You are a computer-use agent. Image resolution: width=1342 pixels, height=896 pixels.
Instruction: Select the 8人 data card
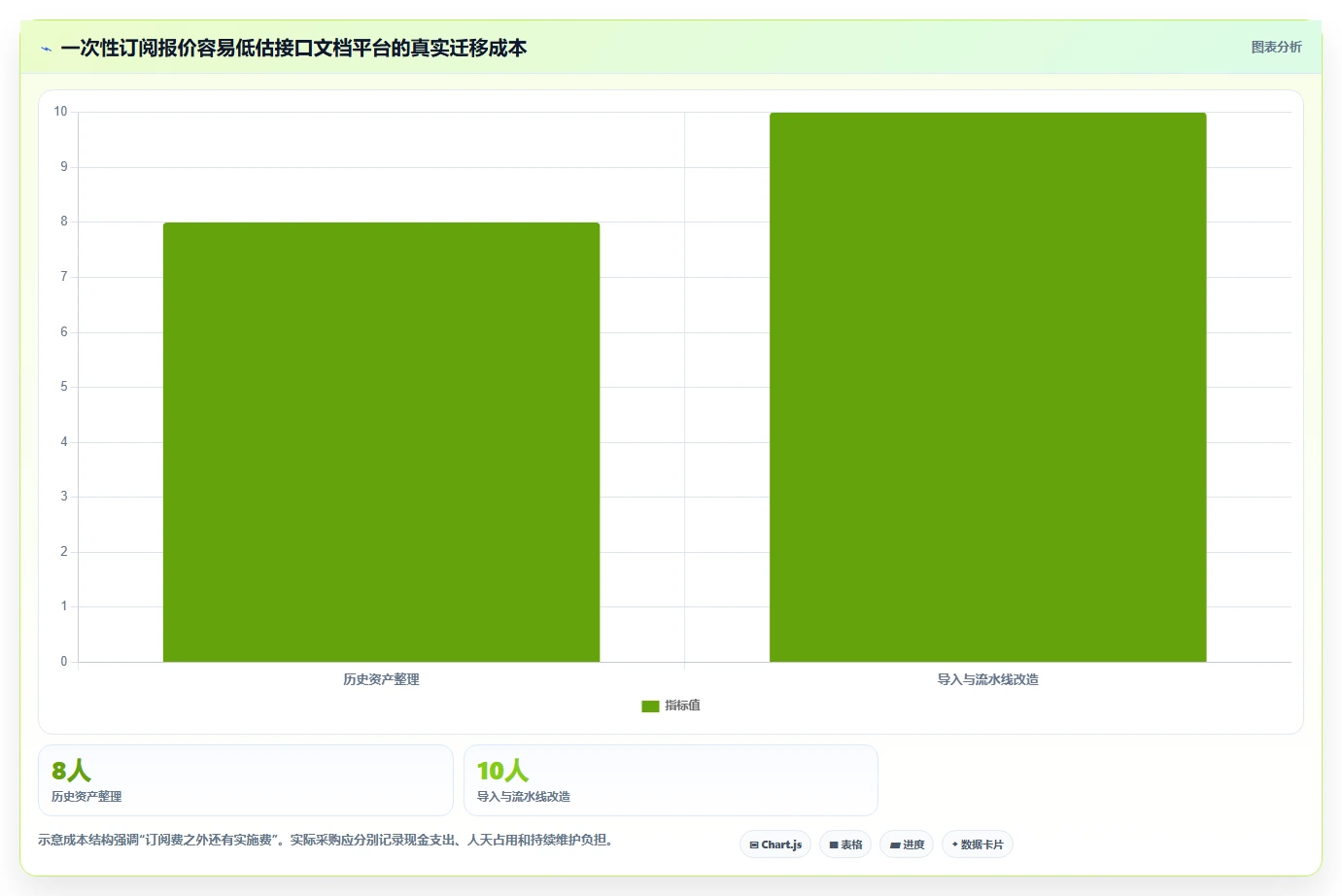[246, 780]
